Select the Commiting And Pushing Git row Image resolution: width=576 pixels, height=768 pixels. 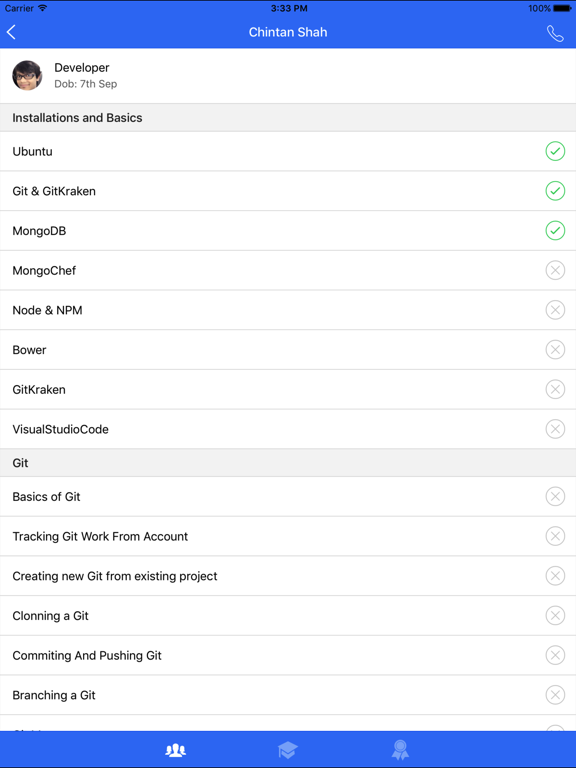[288, 655]
